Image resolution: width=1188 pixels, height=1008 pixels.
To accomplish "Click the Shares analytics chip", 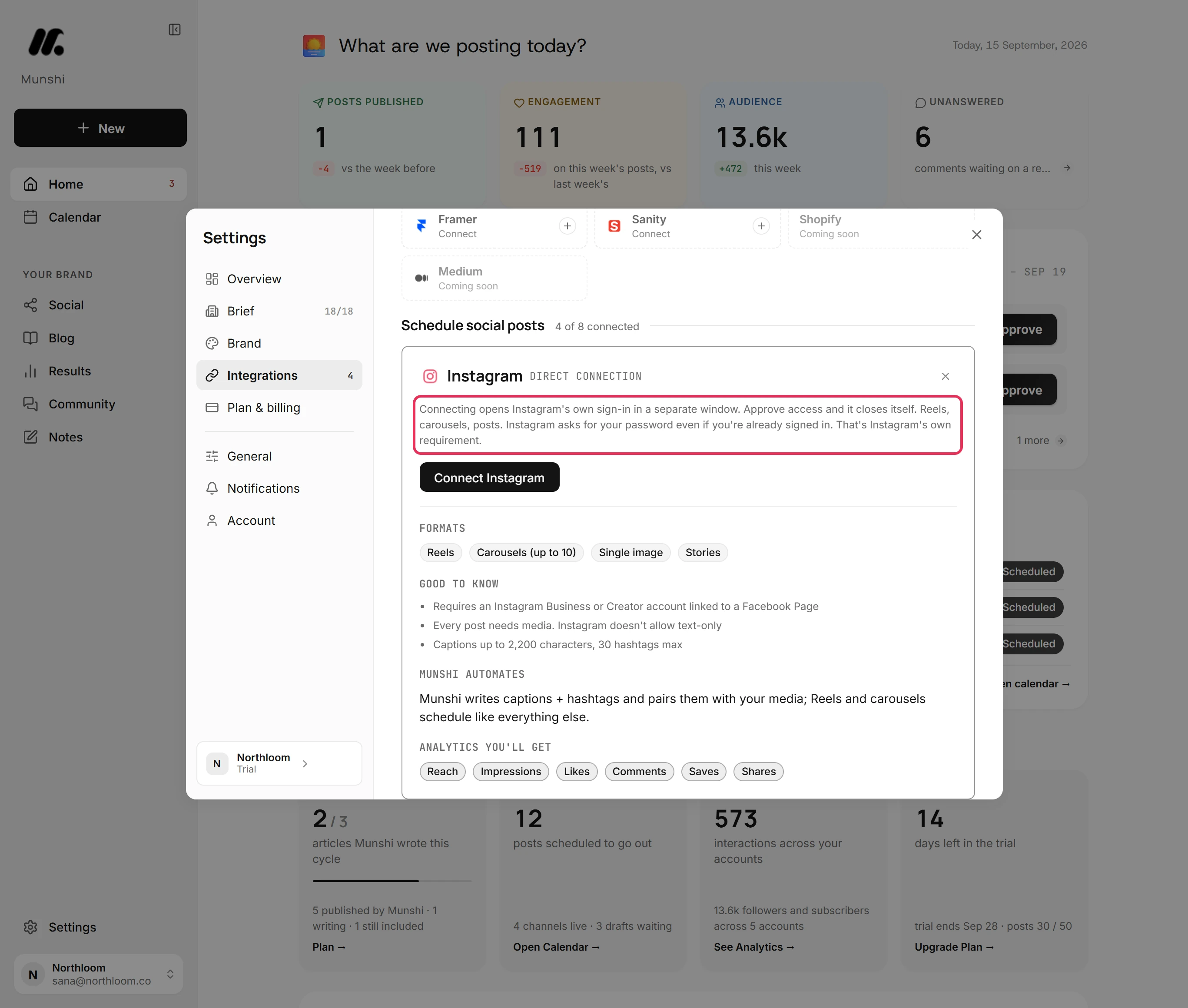I will click(758, 772).
